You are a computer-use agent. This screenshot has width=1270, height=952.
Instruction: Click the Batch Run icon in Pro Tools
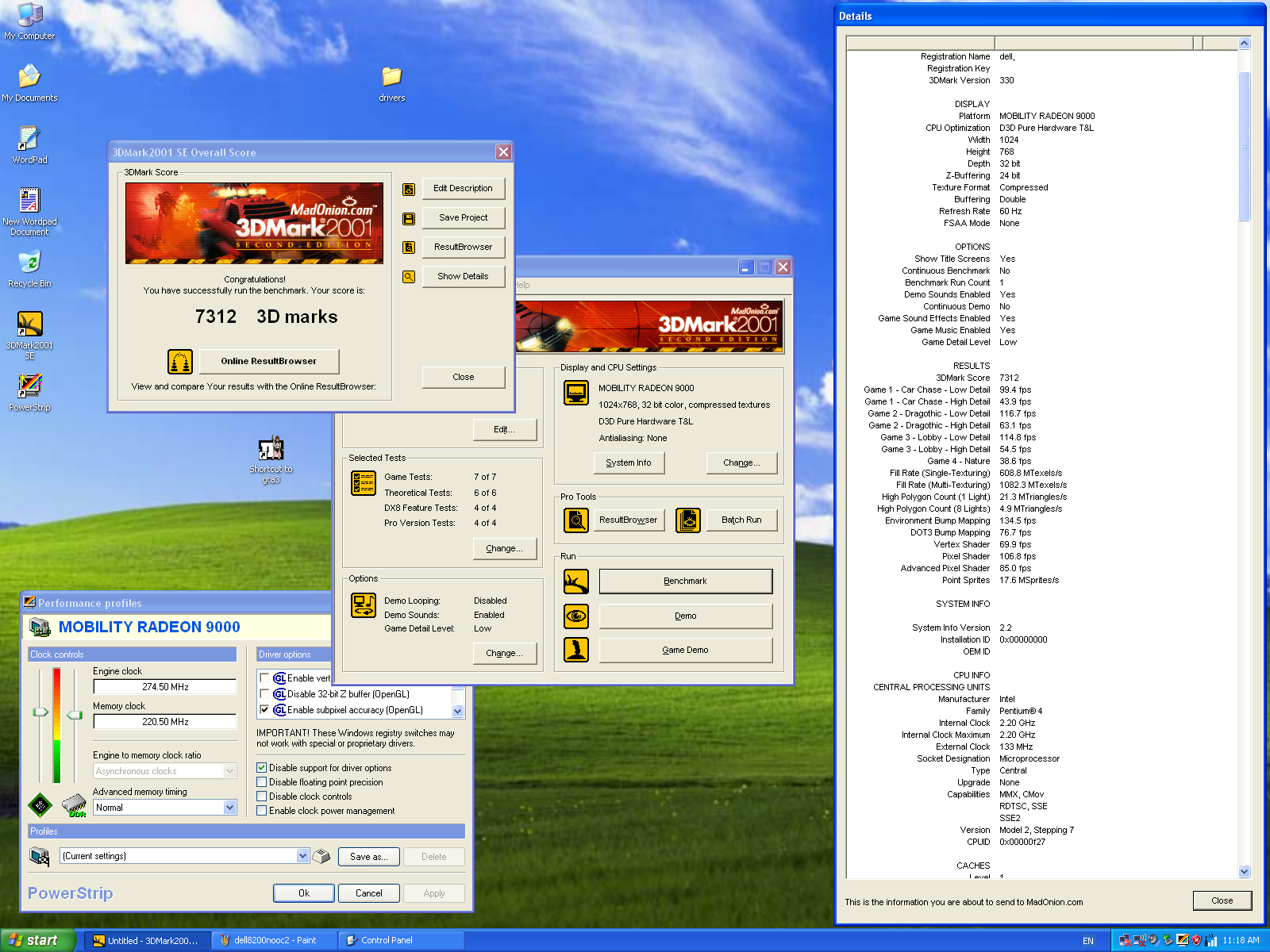coord(688,520)
